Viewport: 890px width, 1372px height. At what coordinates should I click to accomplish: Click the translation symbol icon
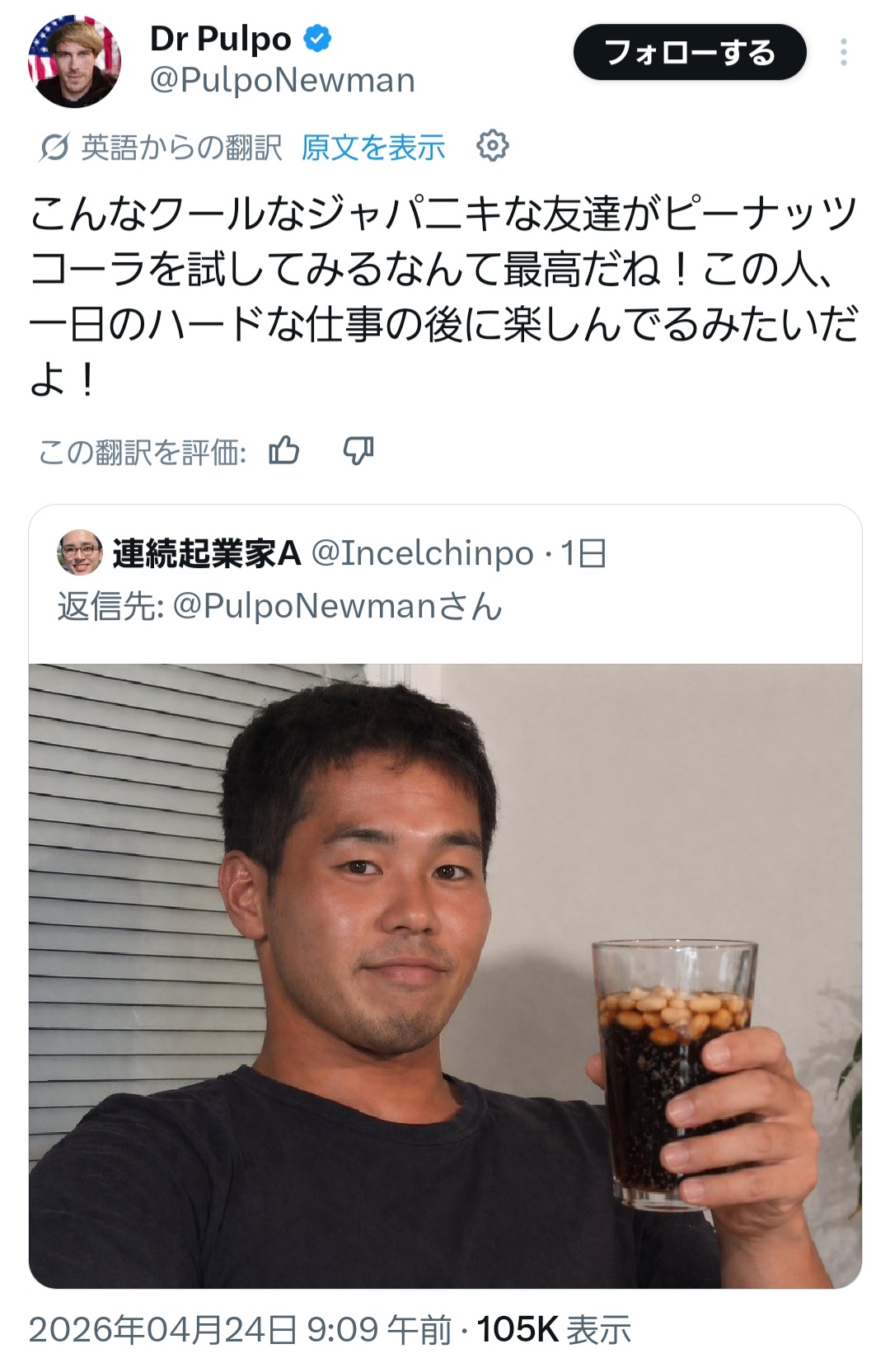pos(54,148)
